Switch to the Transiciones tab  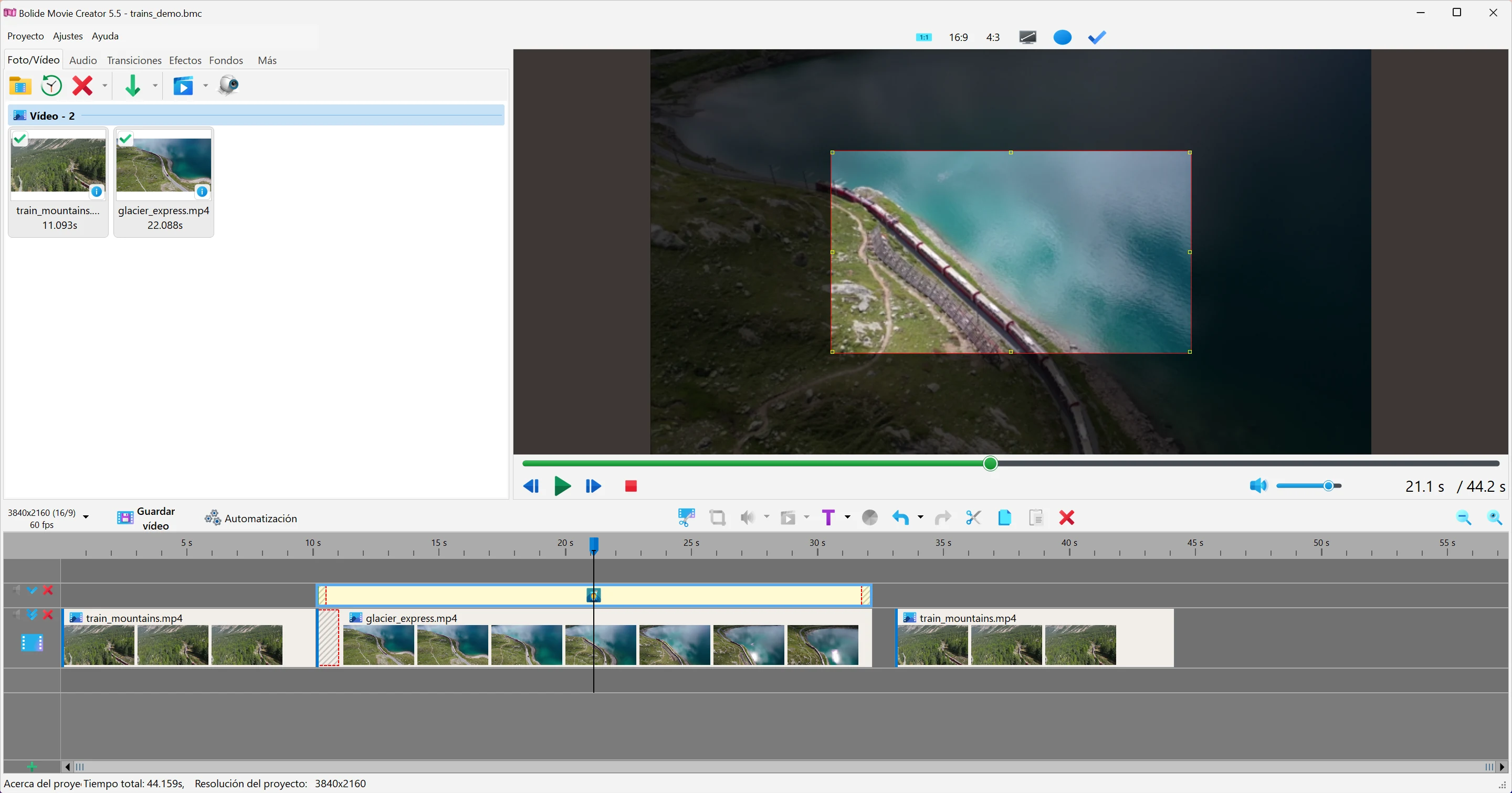(x=134, y=60)
